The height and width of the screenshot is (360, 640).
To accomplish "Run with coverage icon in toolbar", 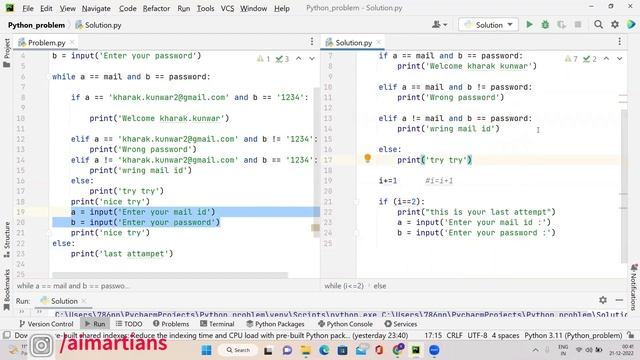I will 562,25.
